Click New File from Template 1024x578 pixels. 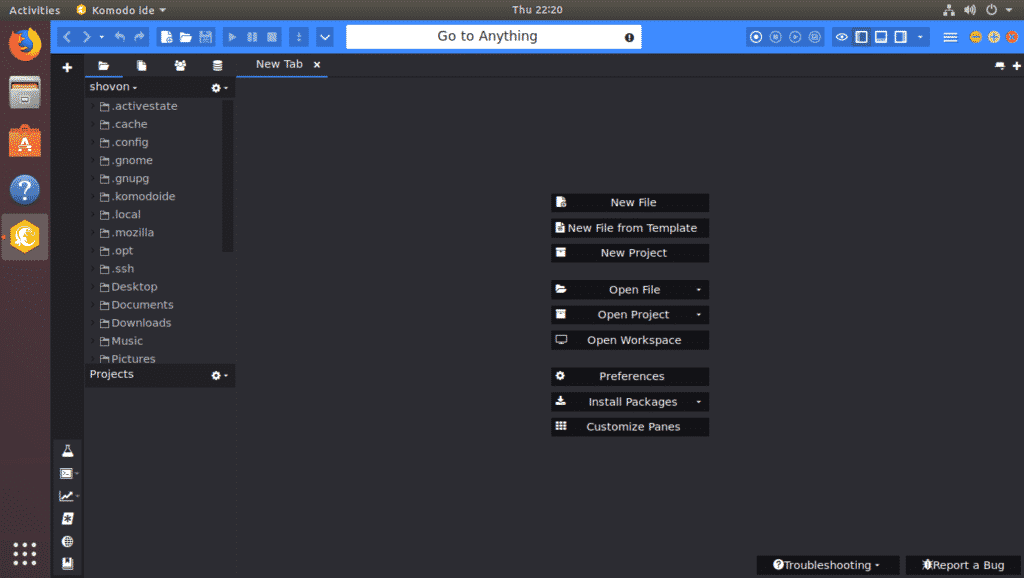[629, 227]
